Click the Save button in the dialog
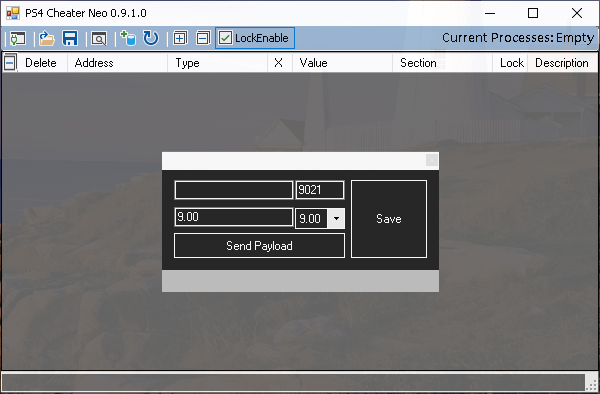The height and width of the screenshot is (394, 600). pyautogui.click(x=389, y=219)
